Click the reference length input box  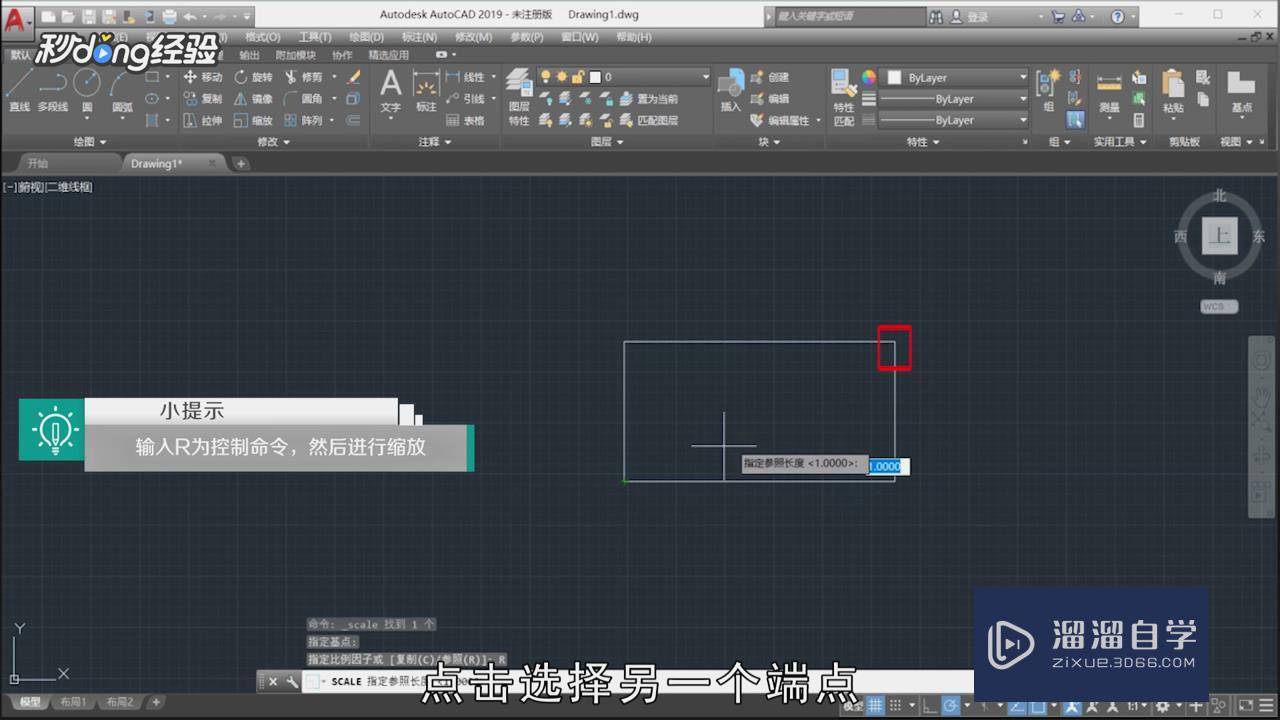pos(888,465)
